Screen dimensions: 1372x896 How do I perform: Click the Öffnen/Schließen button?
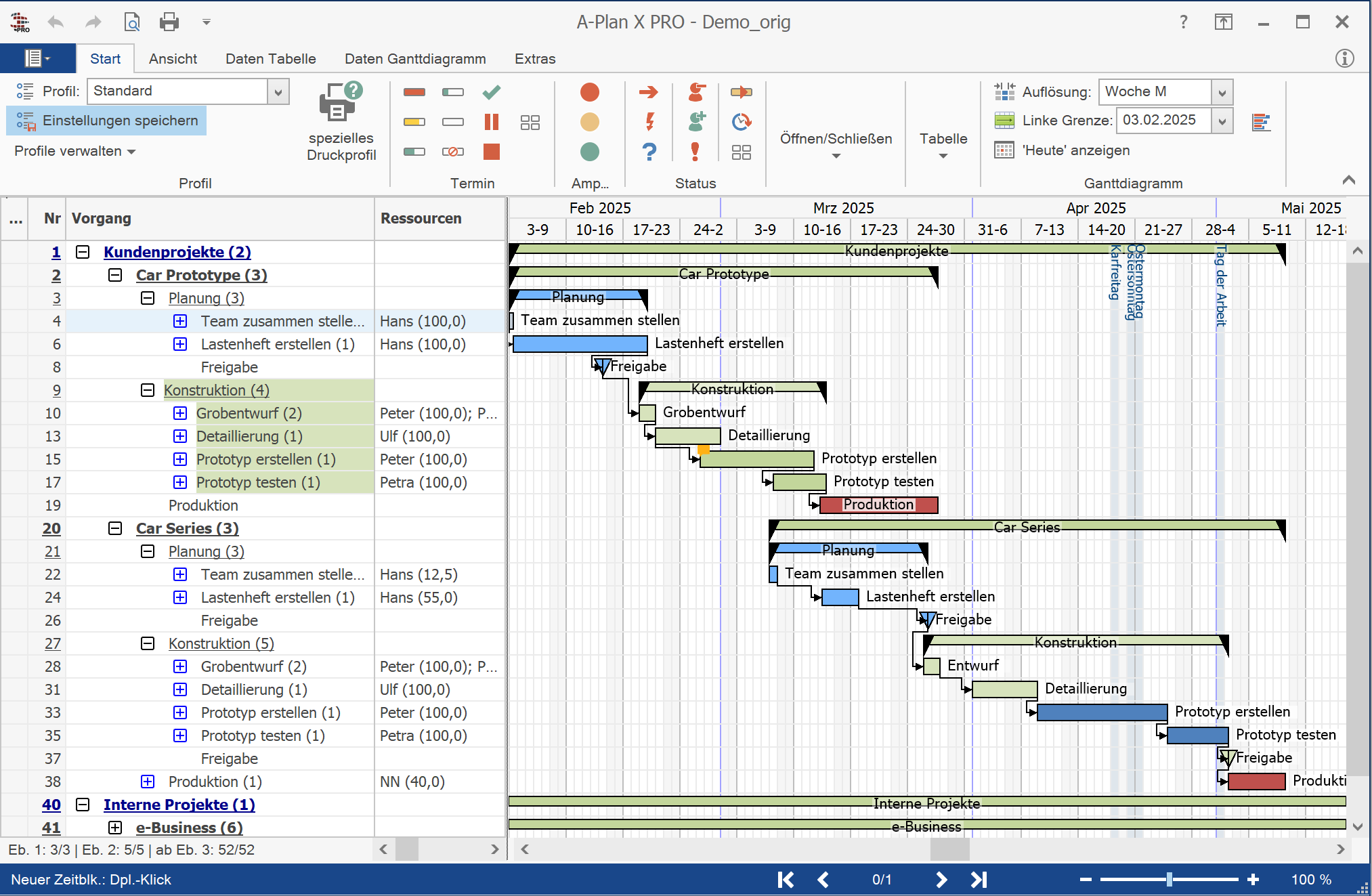tap(836, 144)
